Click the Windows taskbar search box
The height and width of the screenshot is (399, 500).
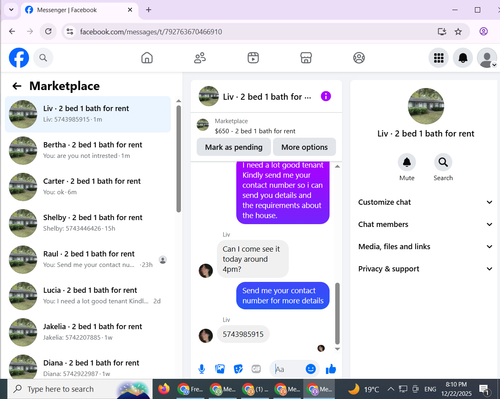(x=79, y=389)
